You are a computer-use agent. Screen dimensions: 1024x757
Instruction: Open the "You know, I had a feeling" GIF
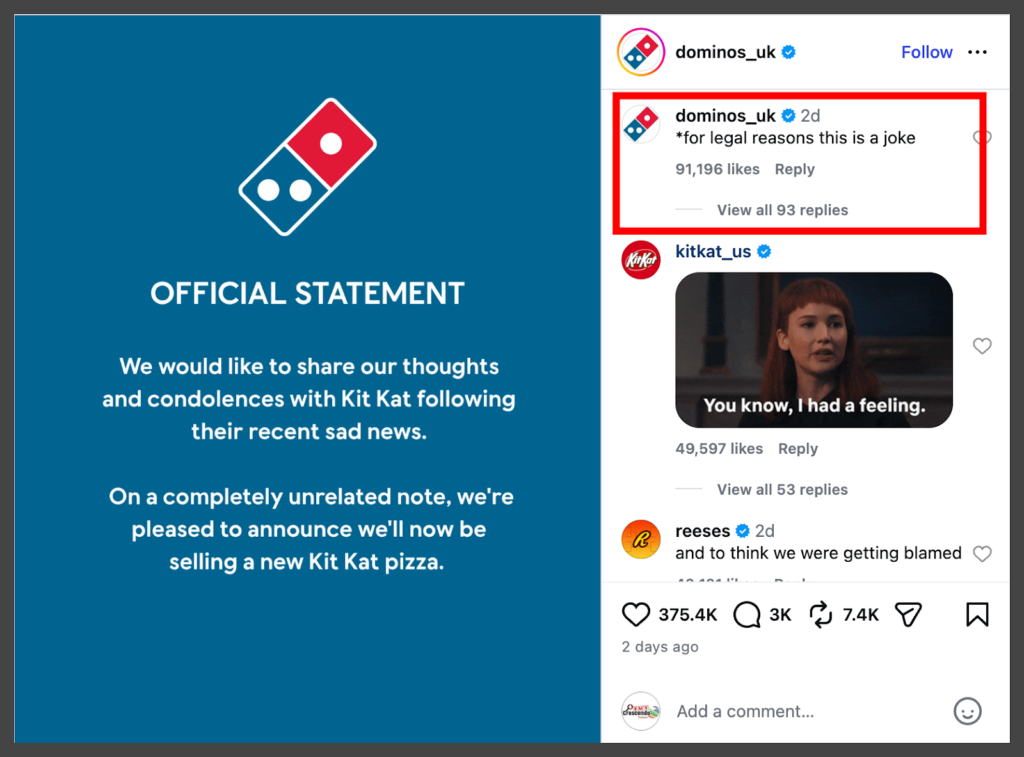click(x=813, y=350)
